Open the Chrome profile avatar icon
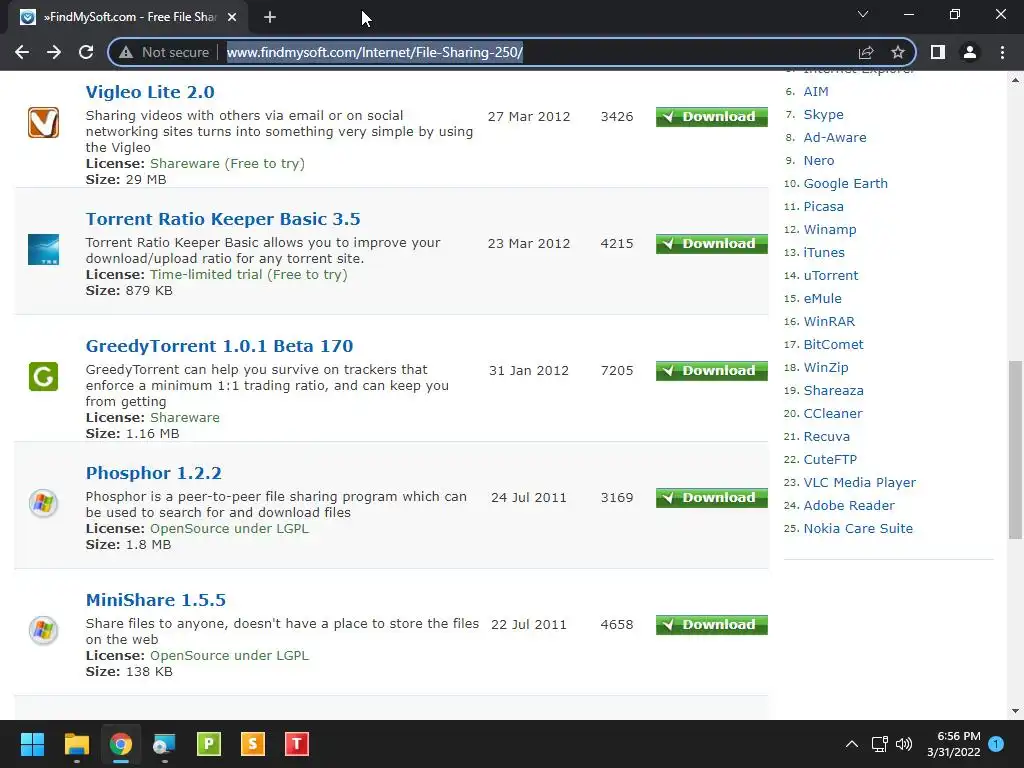 click(x=970, y=52)
